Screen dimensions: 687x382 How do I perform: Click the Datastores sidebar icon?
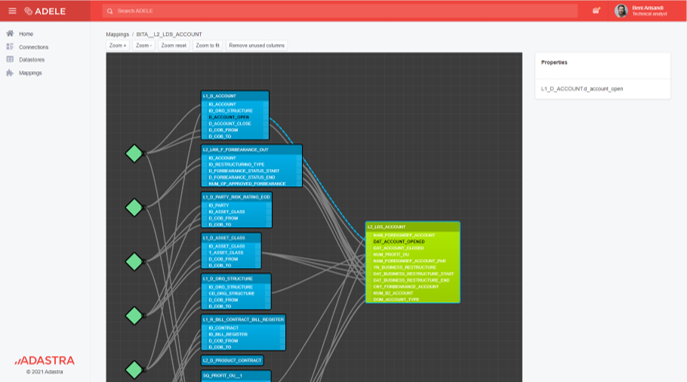[x=10, y=59]
